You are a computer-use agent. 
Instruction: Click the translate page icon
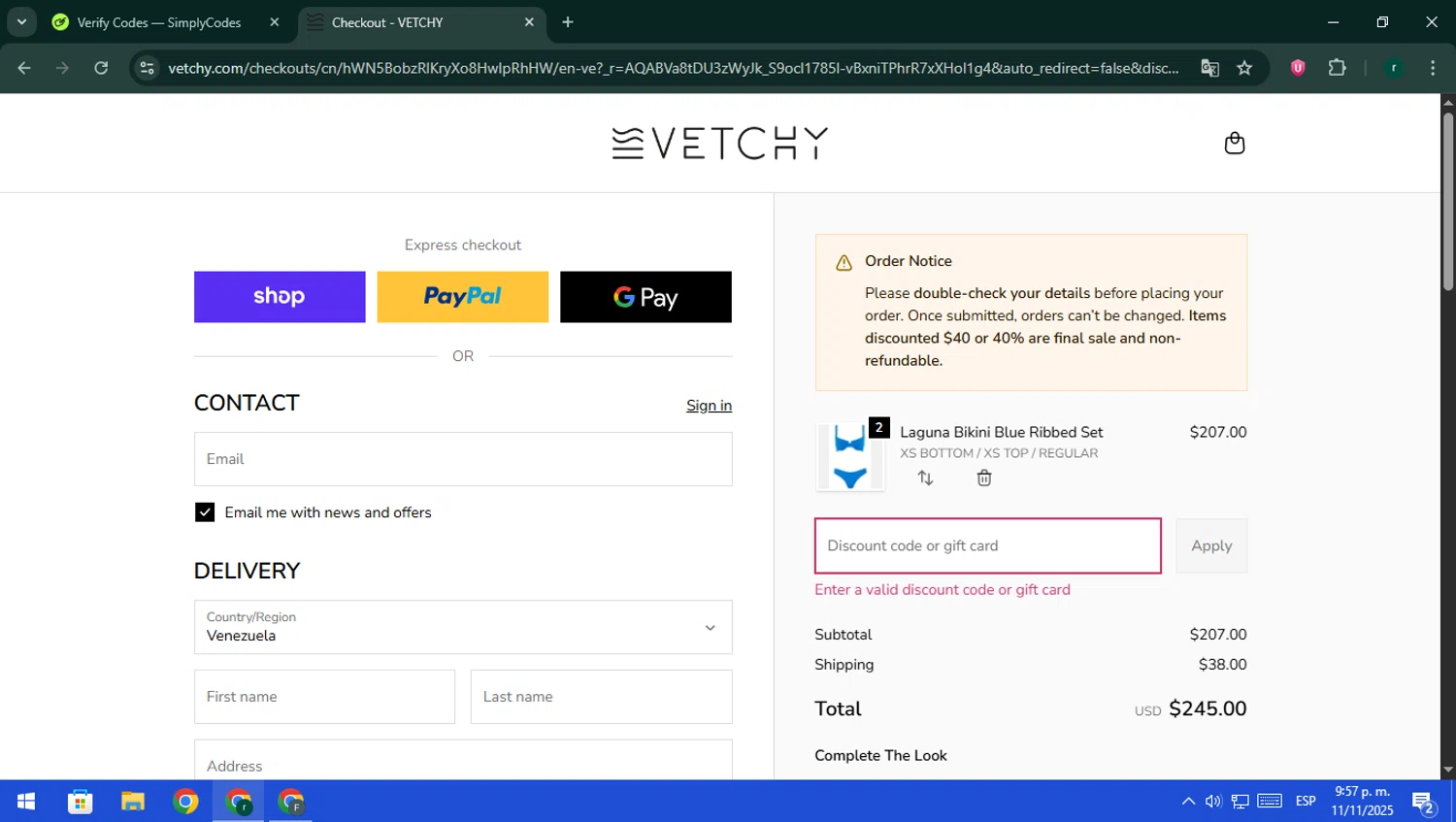pyautogui.click(x=1209, y=68)
